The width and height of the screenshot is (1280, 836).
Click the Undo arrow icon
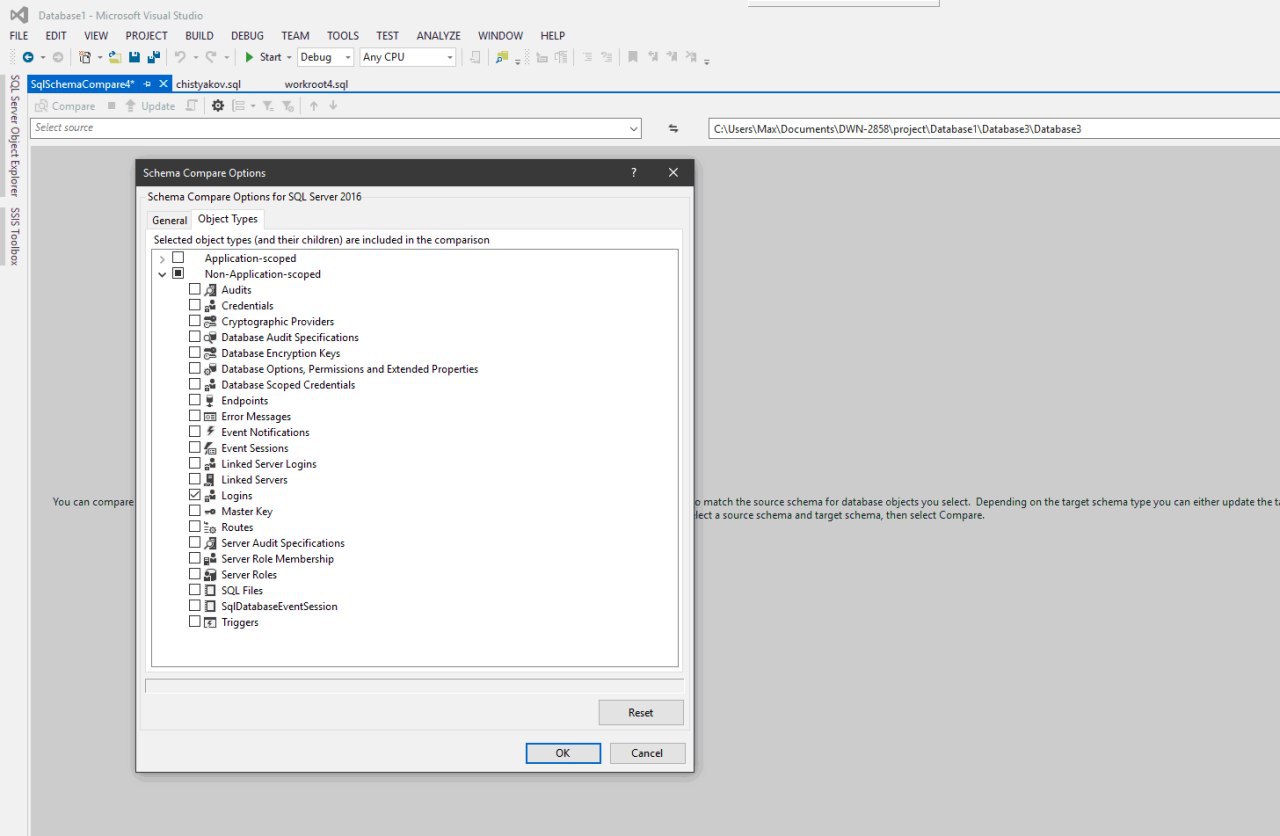pyautogui.click(x=180, y=57)
